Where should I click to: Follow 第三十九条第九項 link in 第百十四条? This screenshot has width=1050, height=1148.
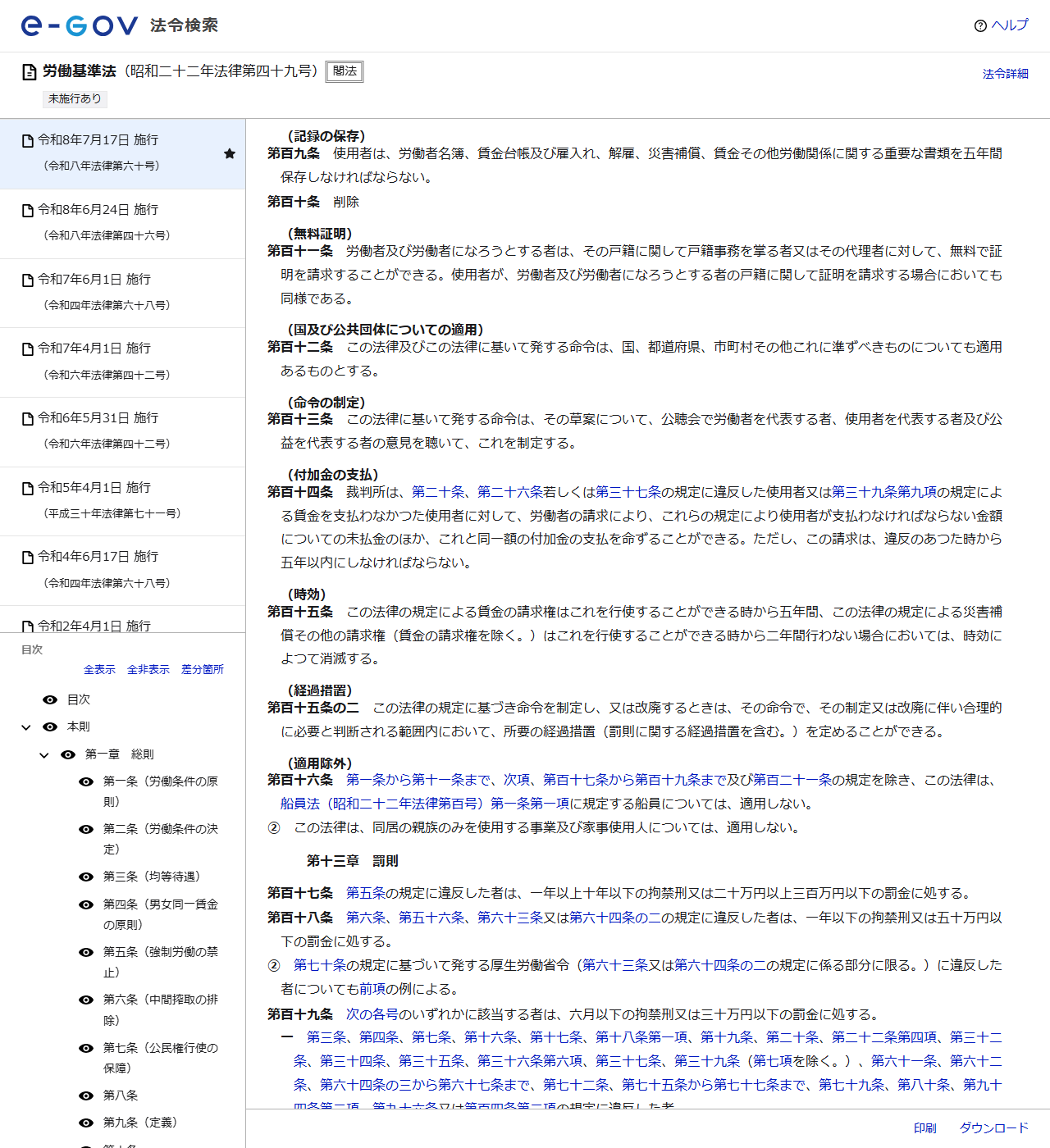coord(884,492)
